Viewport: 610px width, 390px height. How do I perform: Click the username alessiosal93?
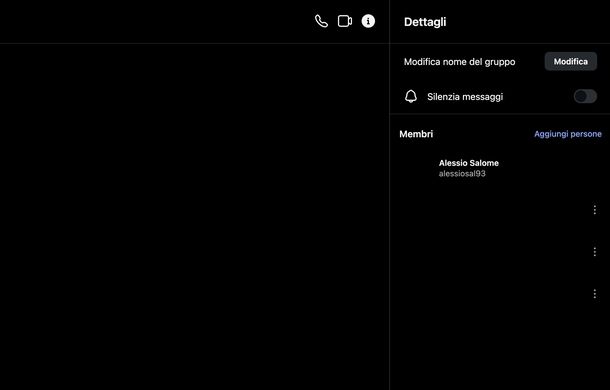pos(462,174)
